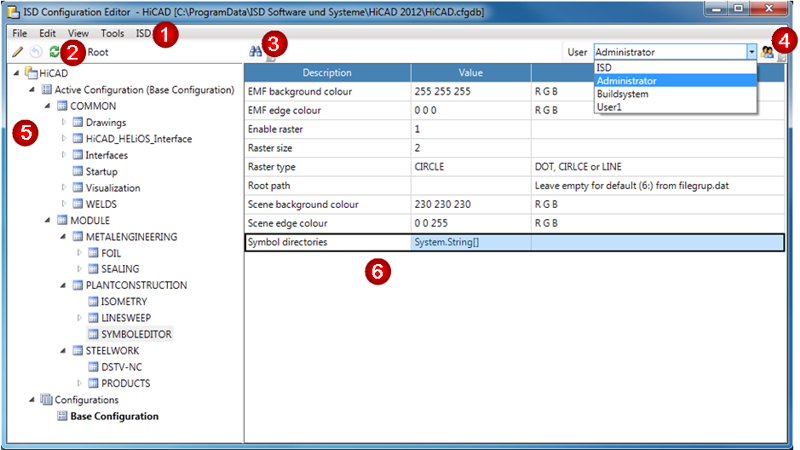
Task: Click the Configurations node icon
Action: pos(44,399)
